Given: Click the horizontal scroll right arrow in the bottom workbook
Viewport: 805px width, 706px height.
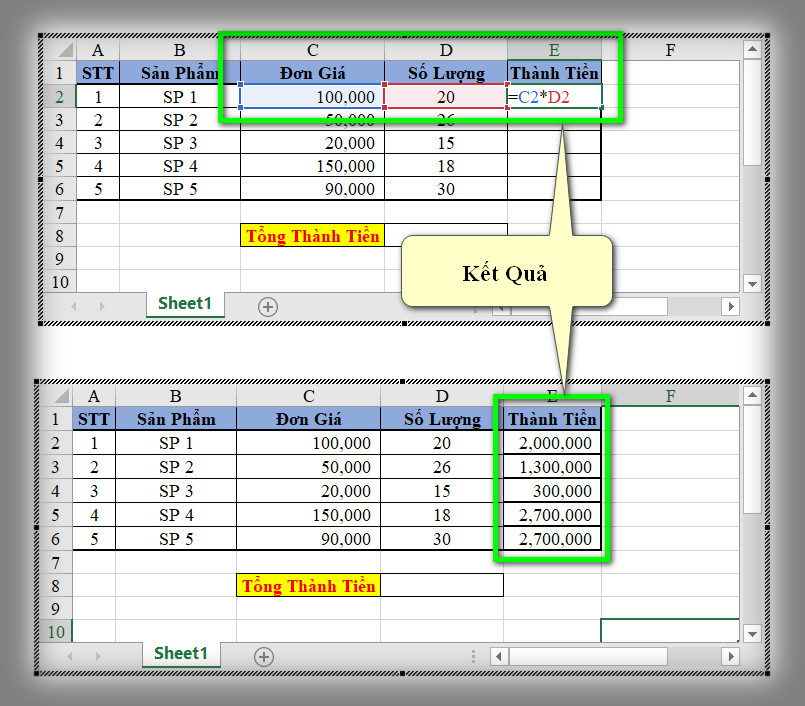Looking at the screenshot, I should 730,656.
